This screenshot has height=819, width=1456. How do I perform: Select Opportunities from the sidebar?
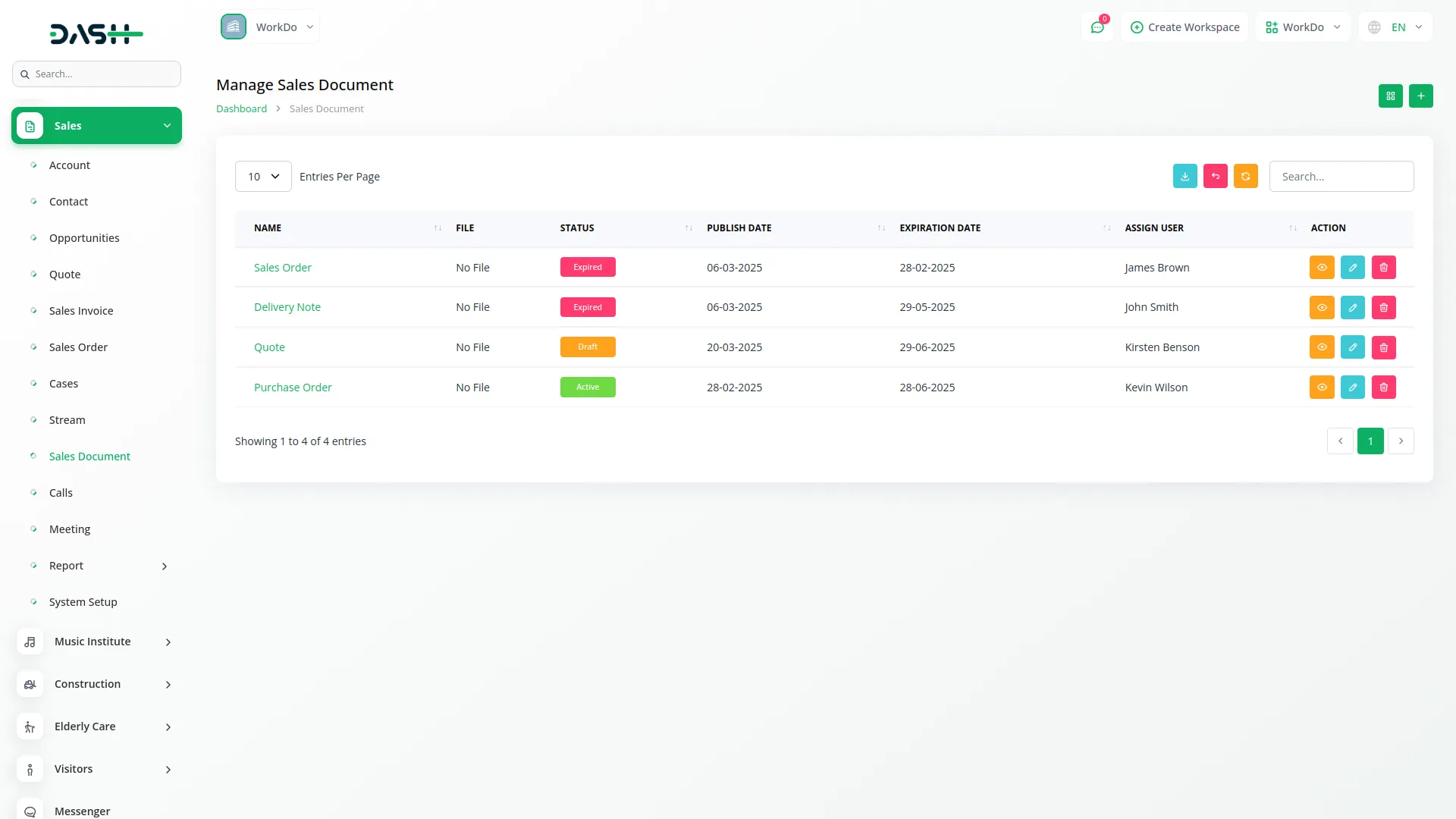[x=84, y=238]
